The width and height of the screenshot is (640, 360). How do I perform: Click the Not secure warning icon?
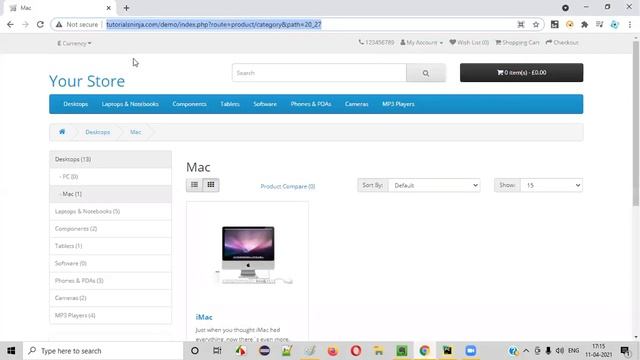(x=59, y=24)
